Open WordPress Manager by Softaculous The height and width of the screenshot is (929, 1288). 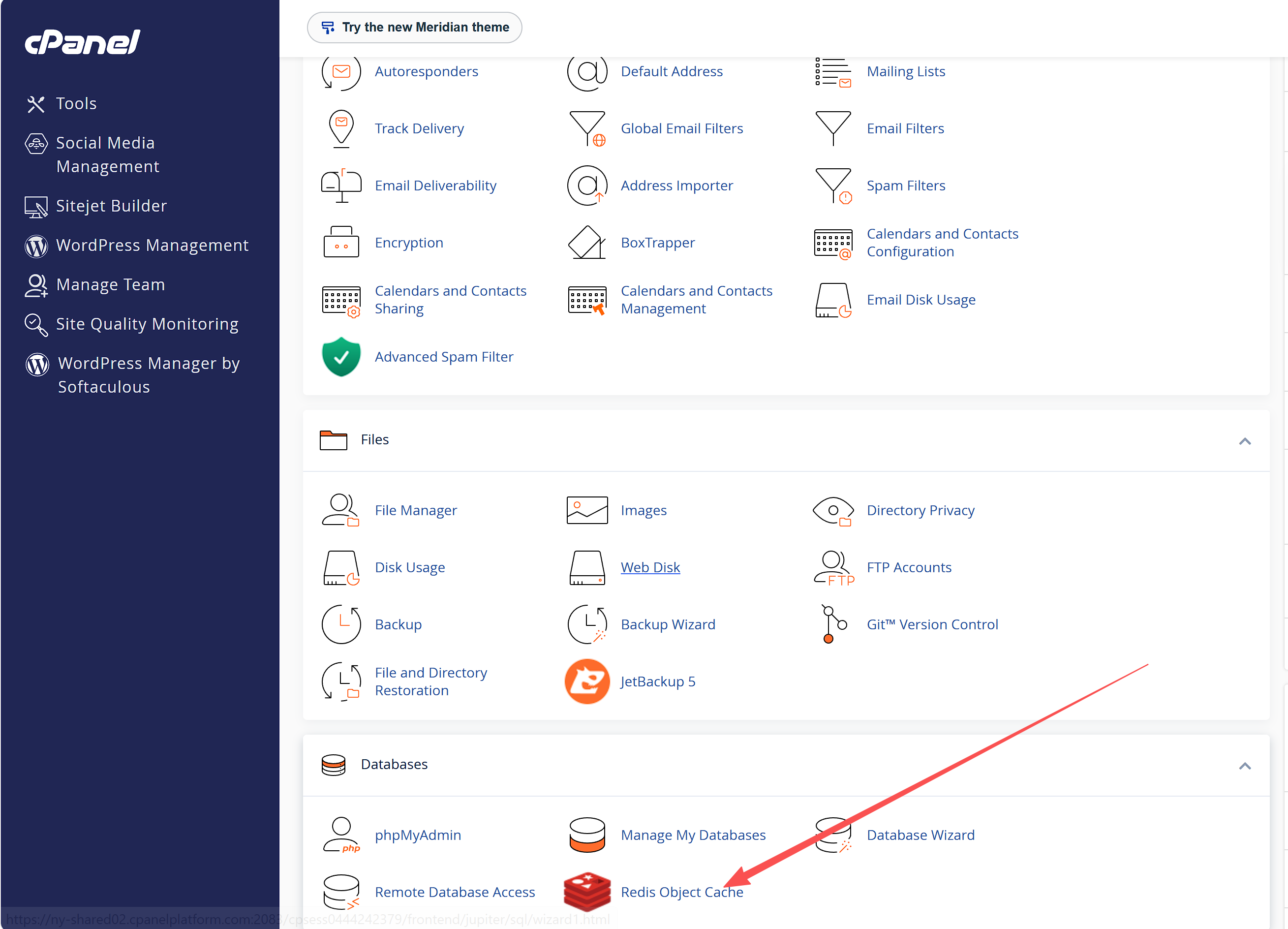click(x=133, y=375)
